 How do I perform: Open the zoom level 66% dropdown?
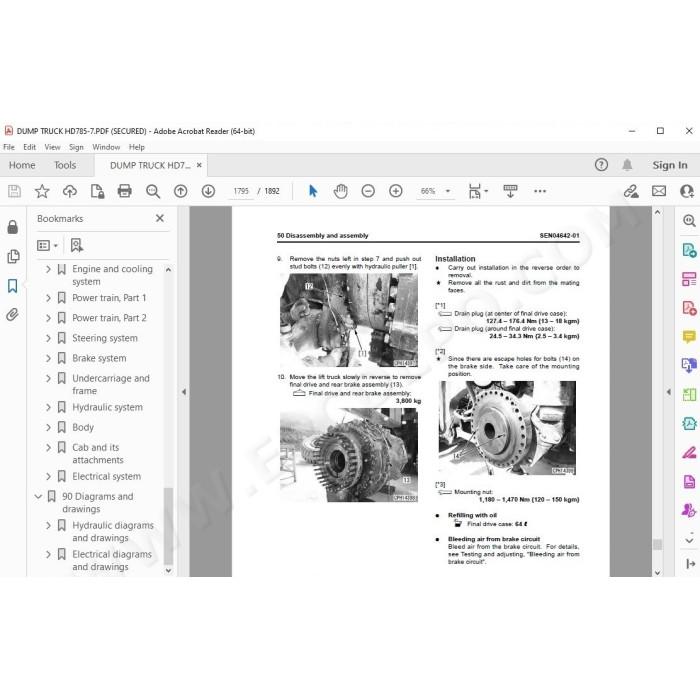(435, 191)
